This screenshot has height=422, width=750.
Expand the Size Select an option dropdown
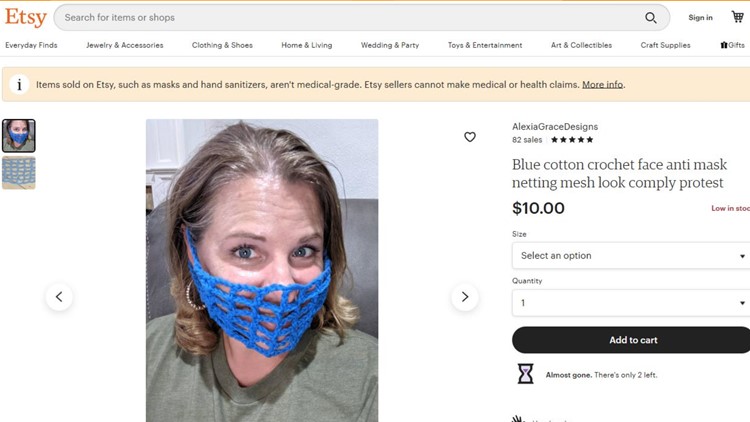tap(631, 255)
